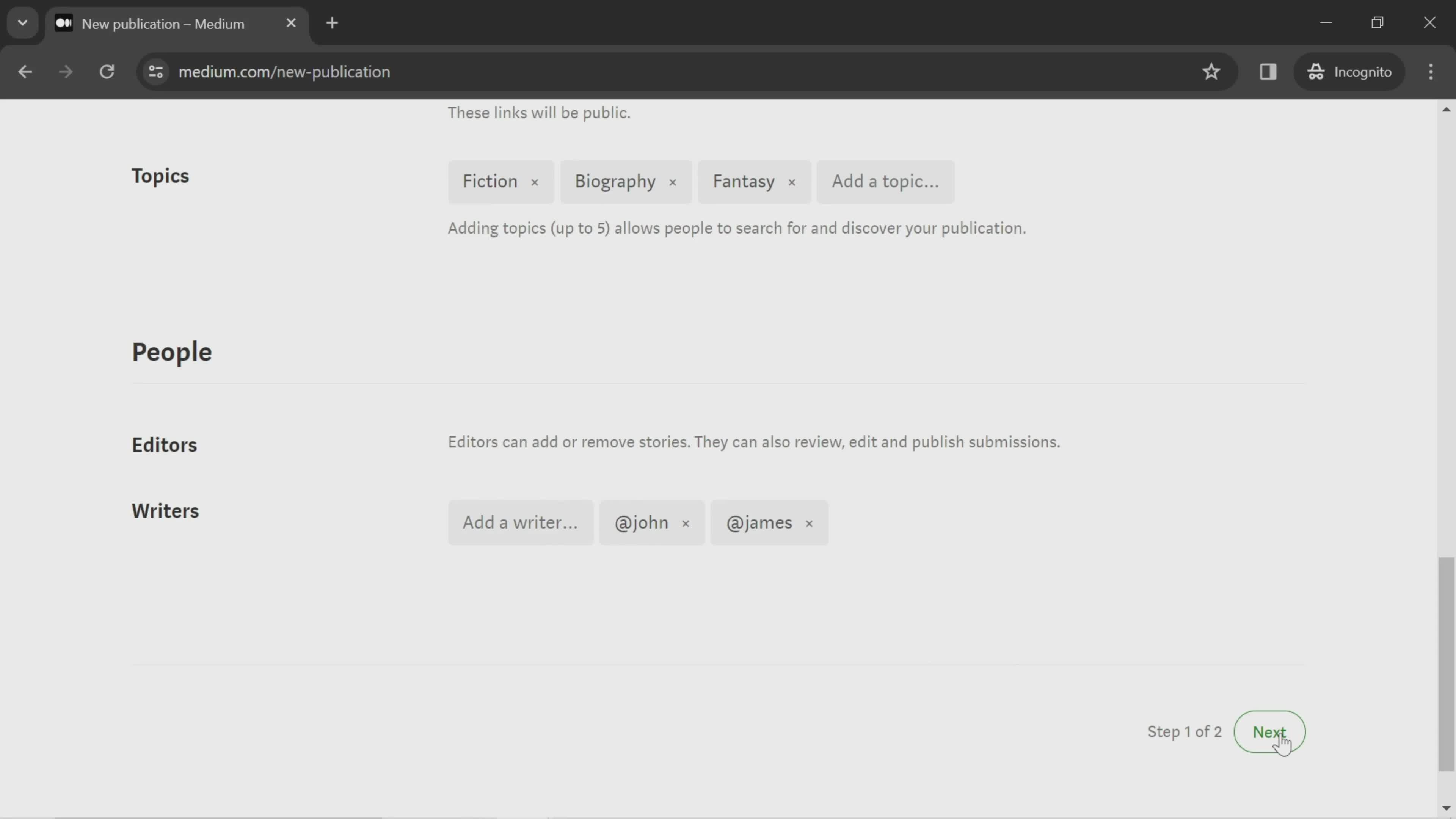Click the address bar URL field

[x=284, y=71]
